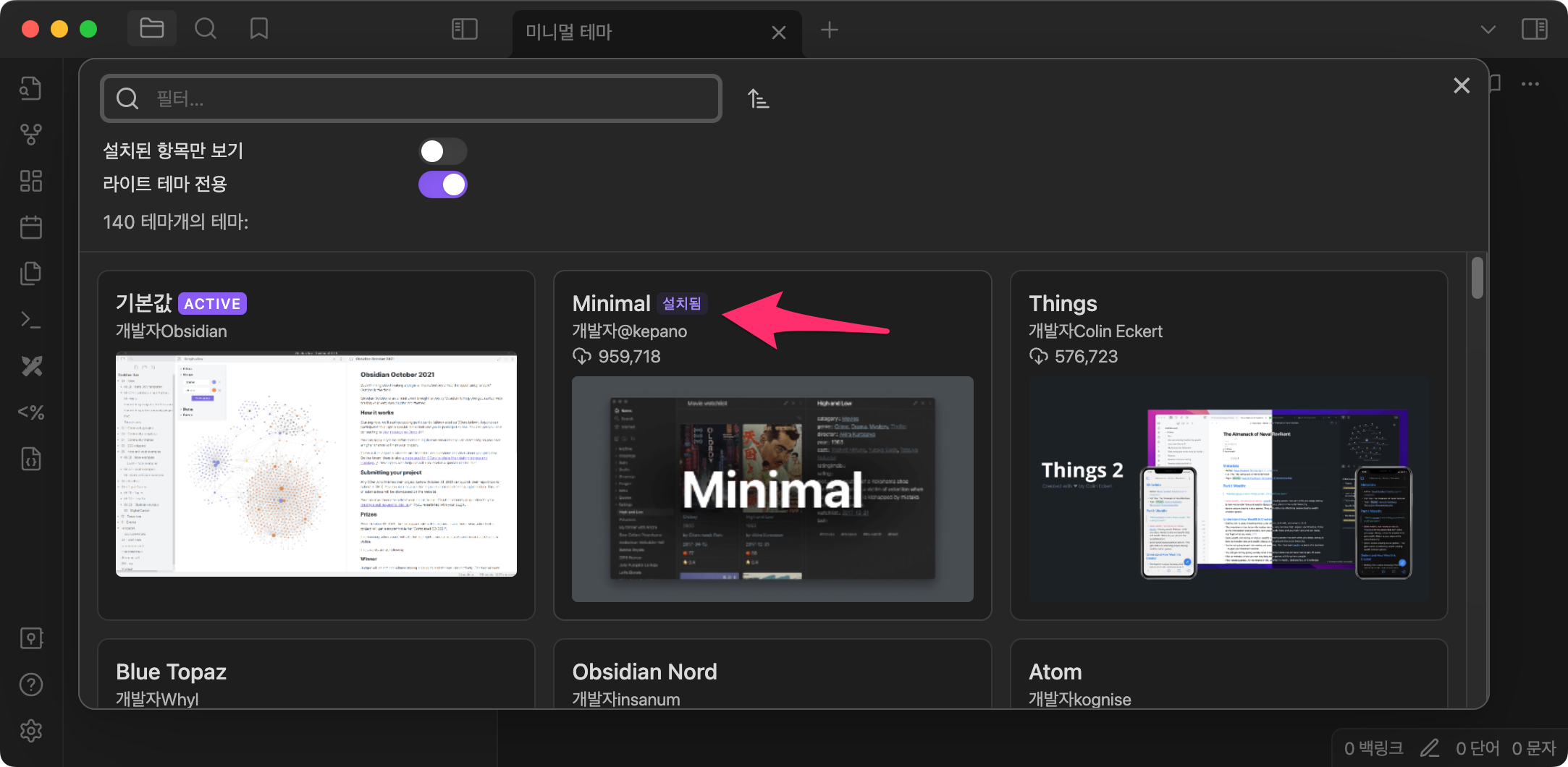Close the 미니멀 테마 tab

point(779,33)
